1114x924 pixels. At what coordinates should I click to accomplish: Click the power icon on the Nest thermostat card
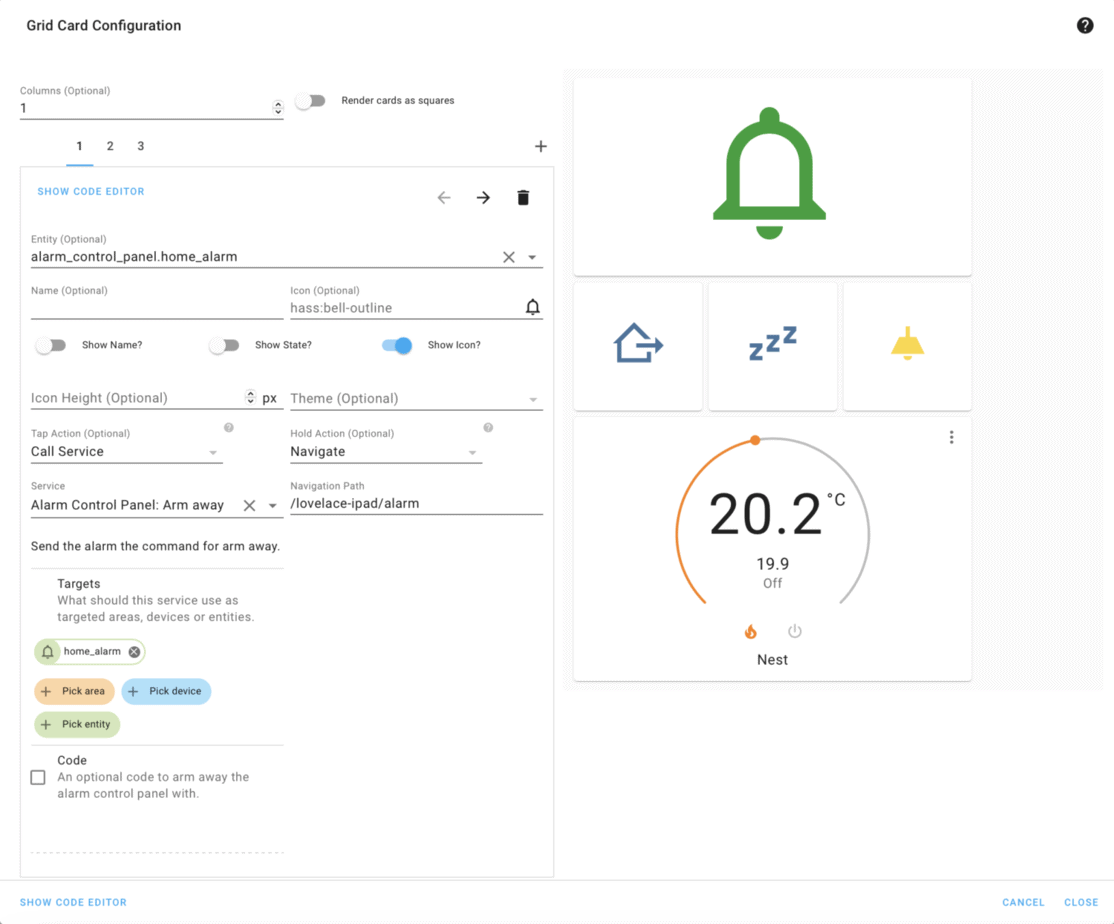tap(794, 631)
